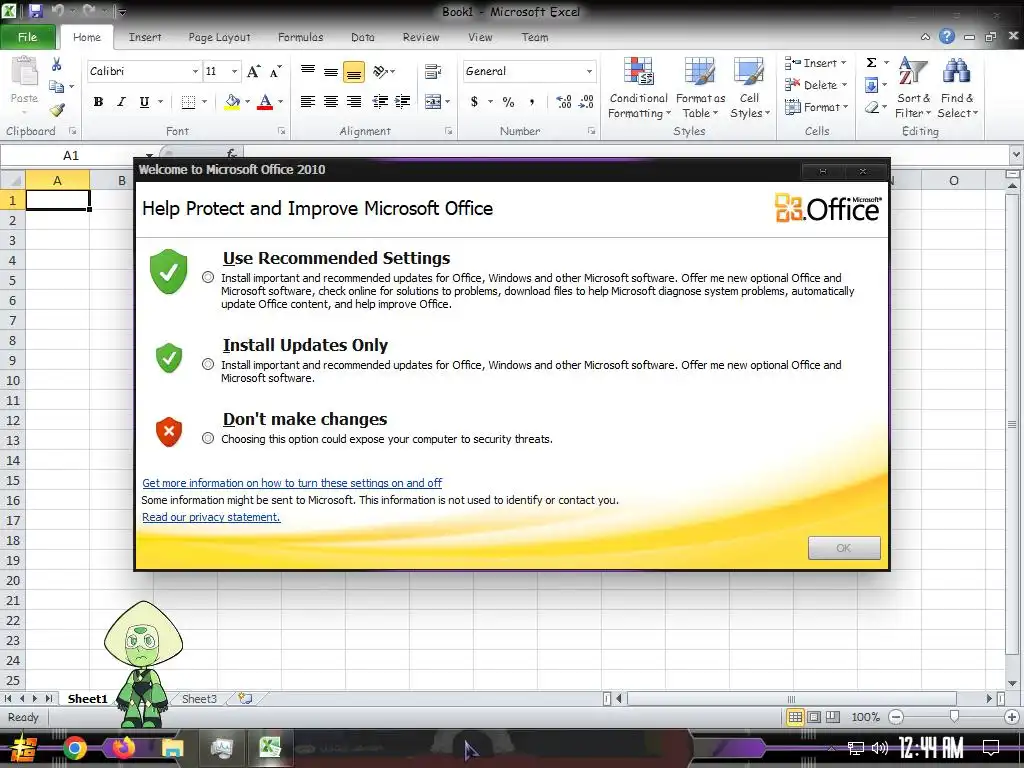Switch to the Formulas tab
The height and width of the screenshot is (768, 1024).
300,37
